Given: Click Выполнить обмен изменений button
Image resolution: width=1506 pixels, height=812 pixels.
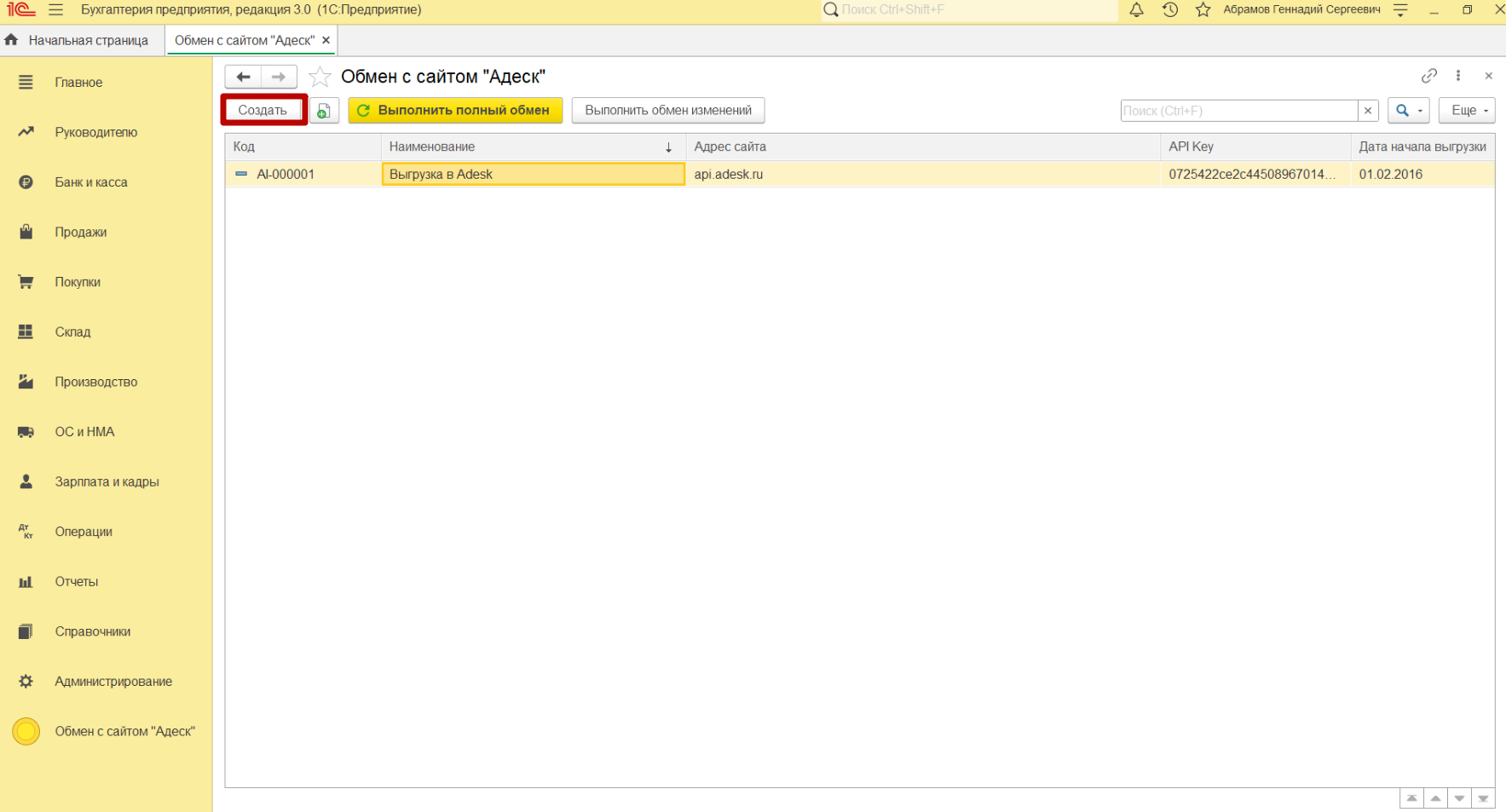Looking at the screenshot, I should tap(668, 111).
